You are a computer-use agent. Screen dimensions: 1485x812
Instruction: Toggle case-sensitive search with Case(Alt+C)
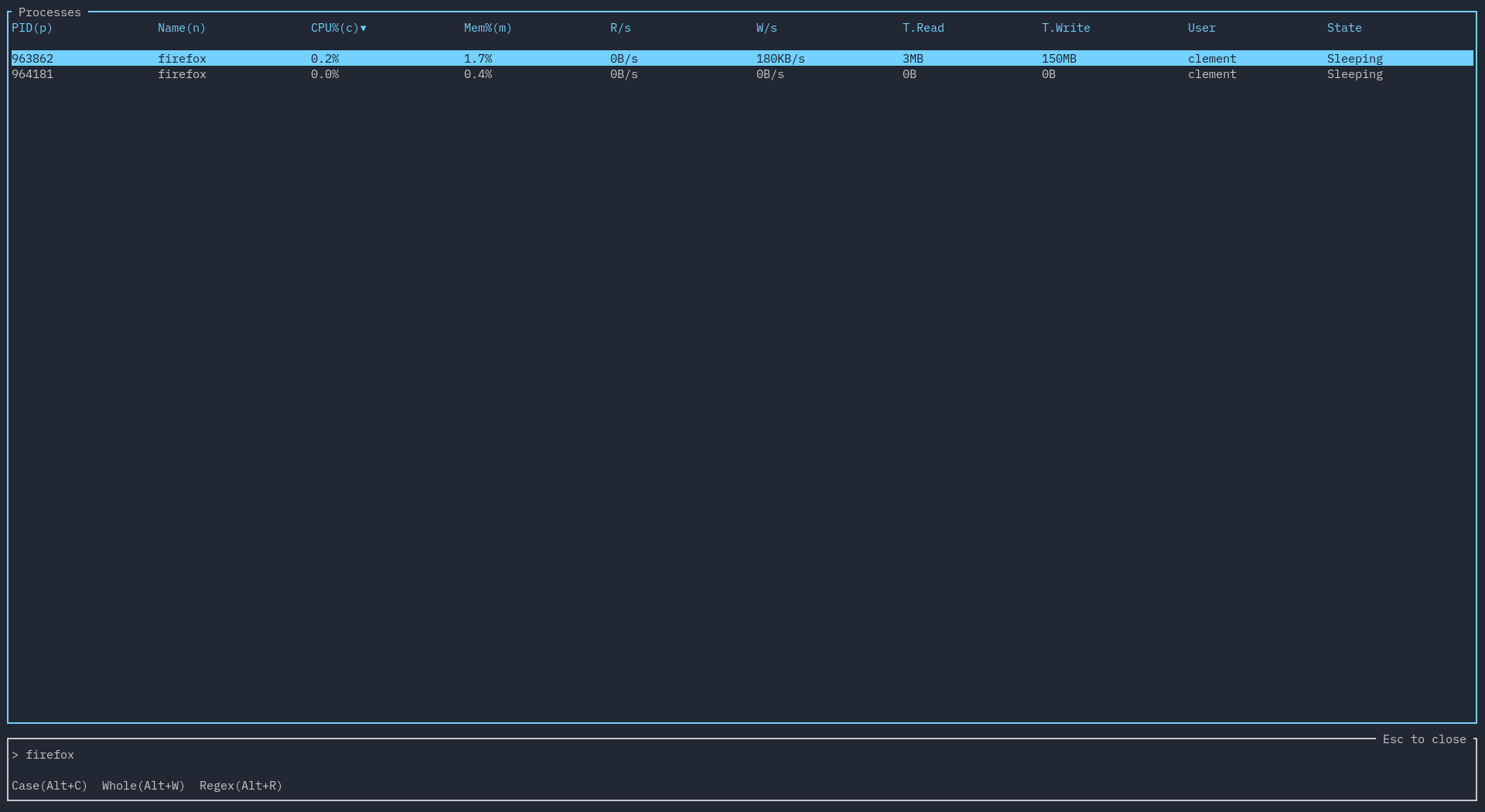pyautogui.click(x=49, y=786)
